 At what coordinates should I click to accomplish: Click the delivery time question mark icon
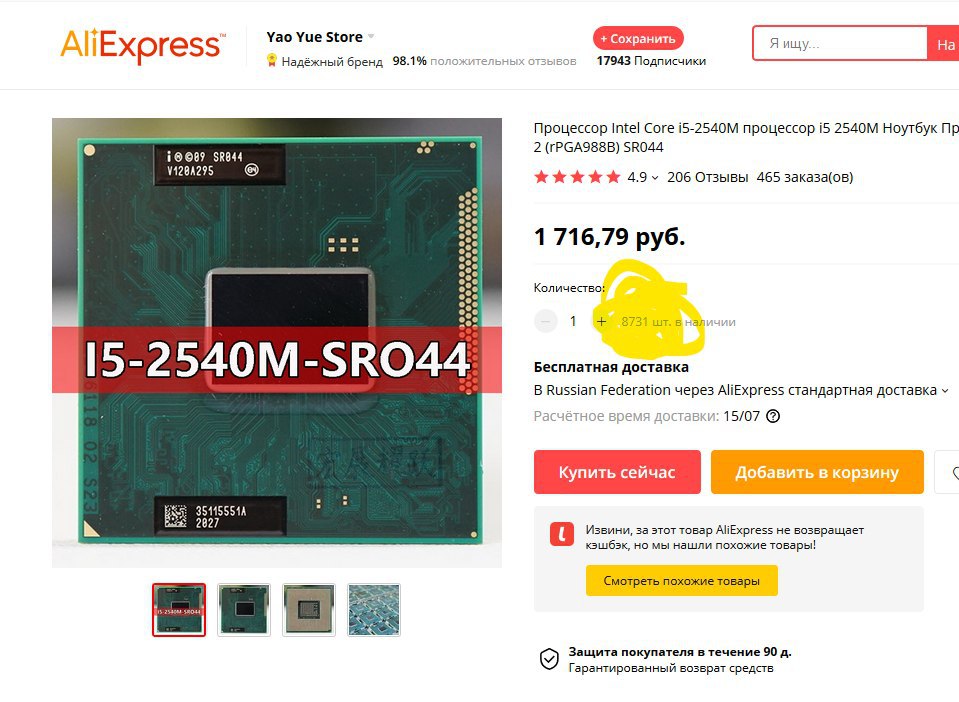[773, 416]
